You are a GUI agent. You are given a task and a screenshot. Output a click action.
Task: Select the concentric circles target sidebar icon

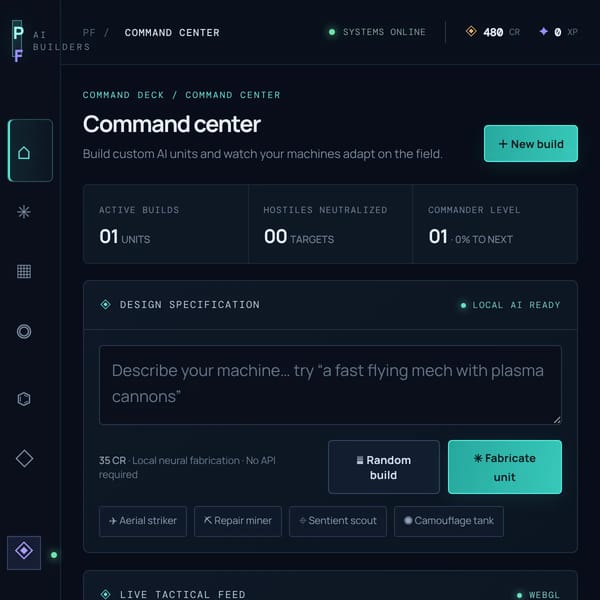pyautogui.click(x=24, y=331)
